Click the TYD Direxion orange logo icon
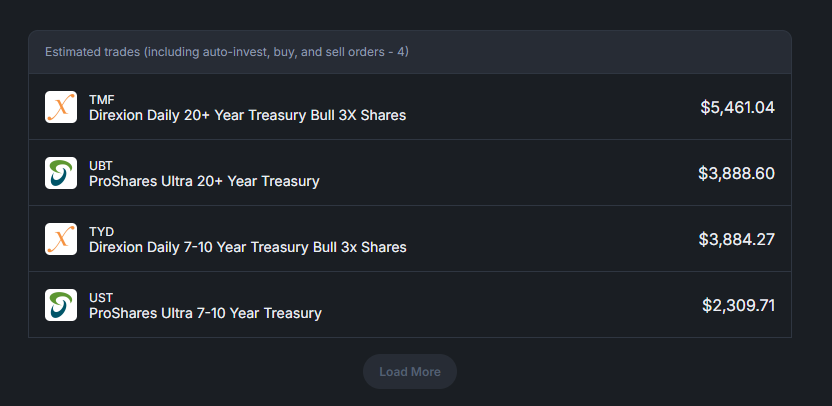This screenshot has width=832, height=406. click(x=60, y=239)
